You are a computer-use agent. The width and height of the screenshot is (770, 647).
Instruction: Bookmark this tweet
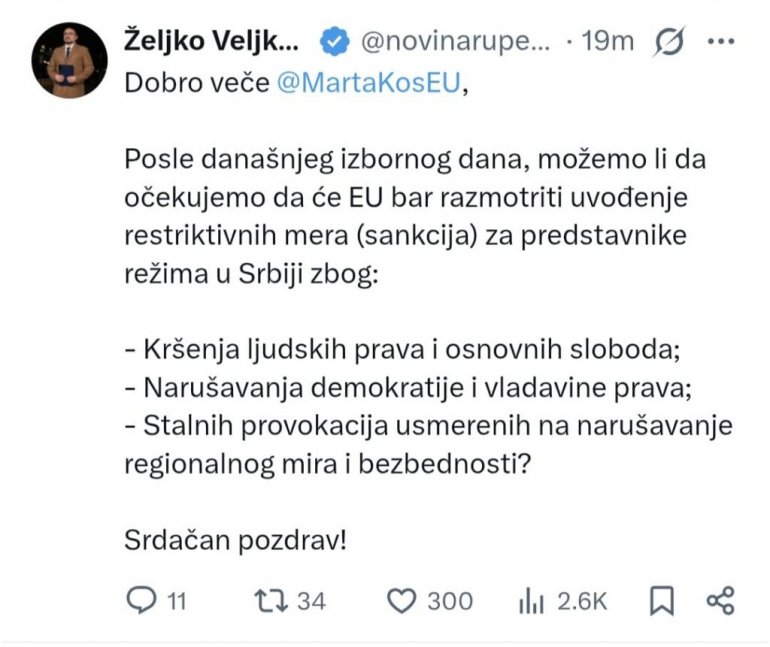pos(661,600)
